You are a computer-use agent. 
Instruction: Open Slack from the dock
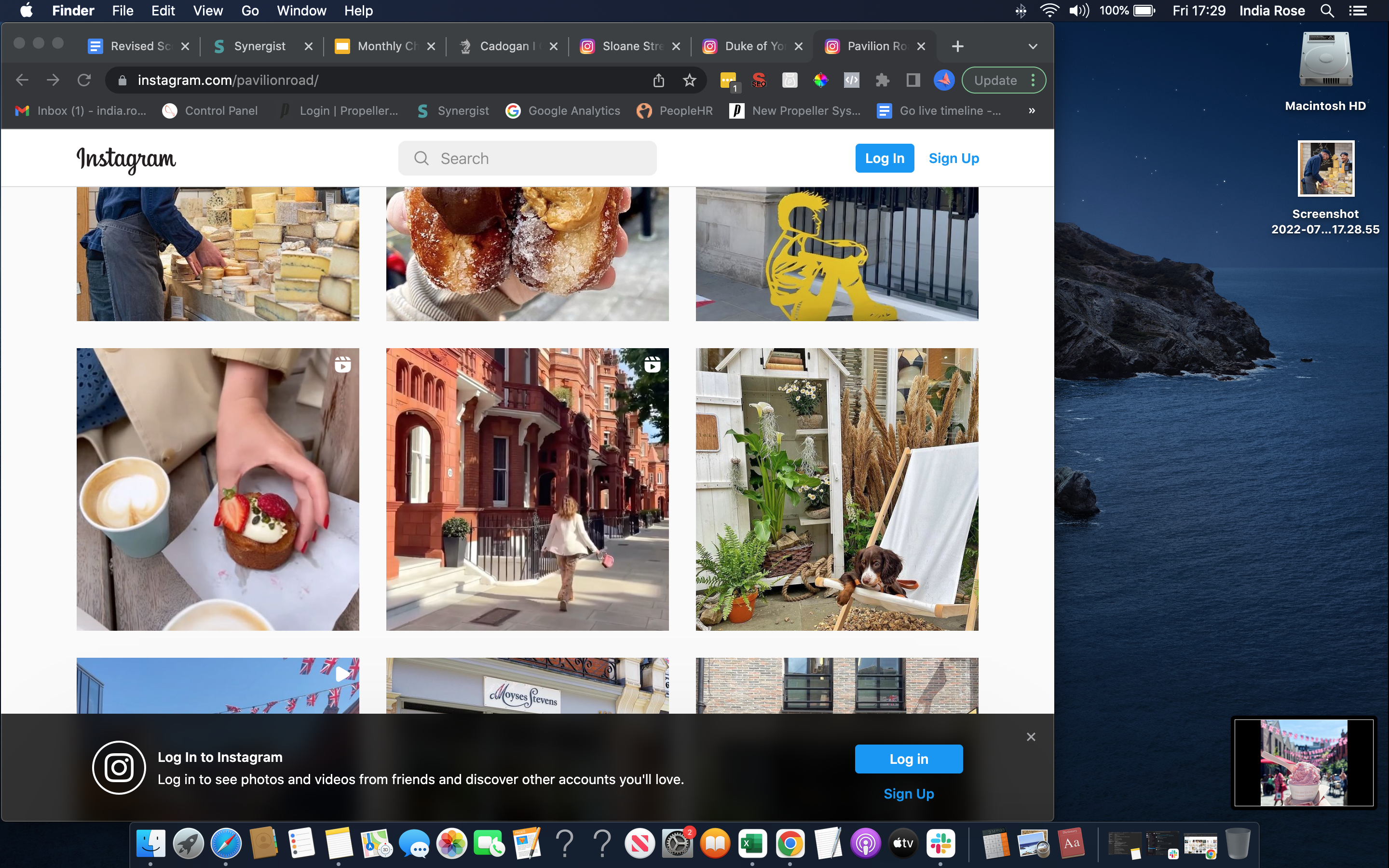(x=940, y=843)
